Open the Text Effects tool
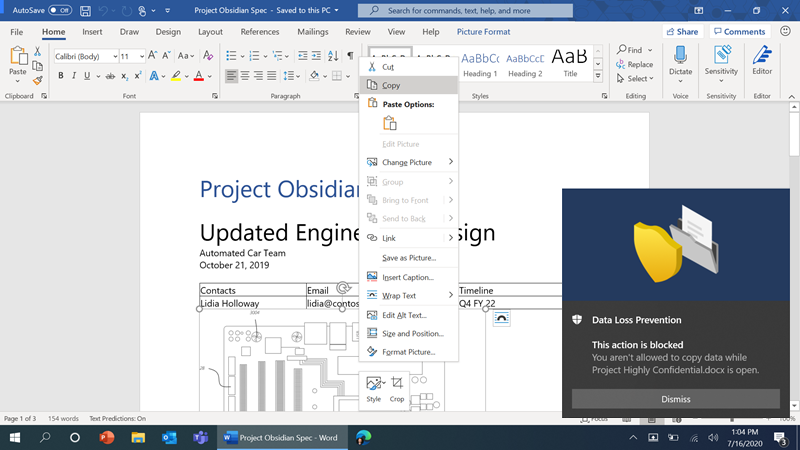This screenshot has height=450, width=800. click(x=154, y=76)
